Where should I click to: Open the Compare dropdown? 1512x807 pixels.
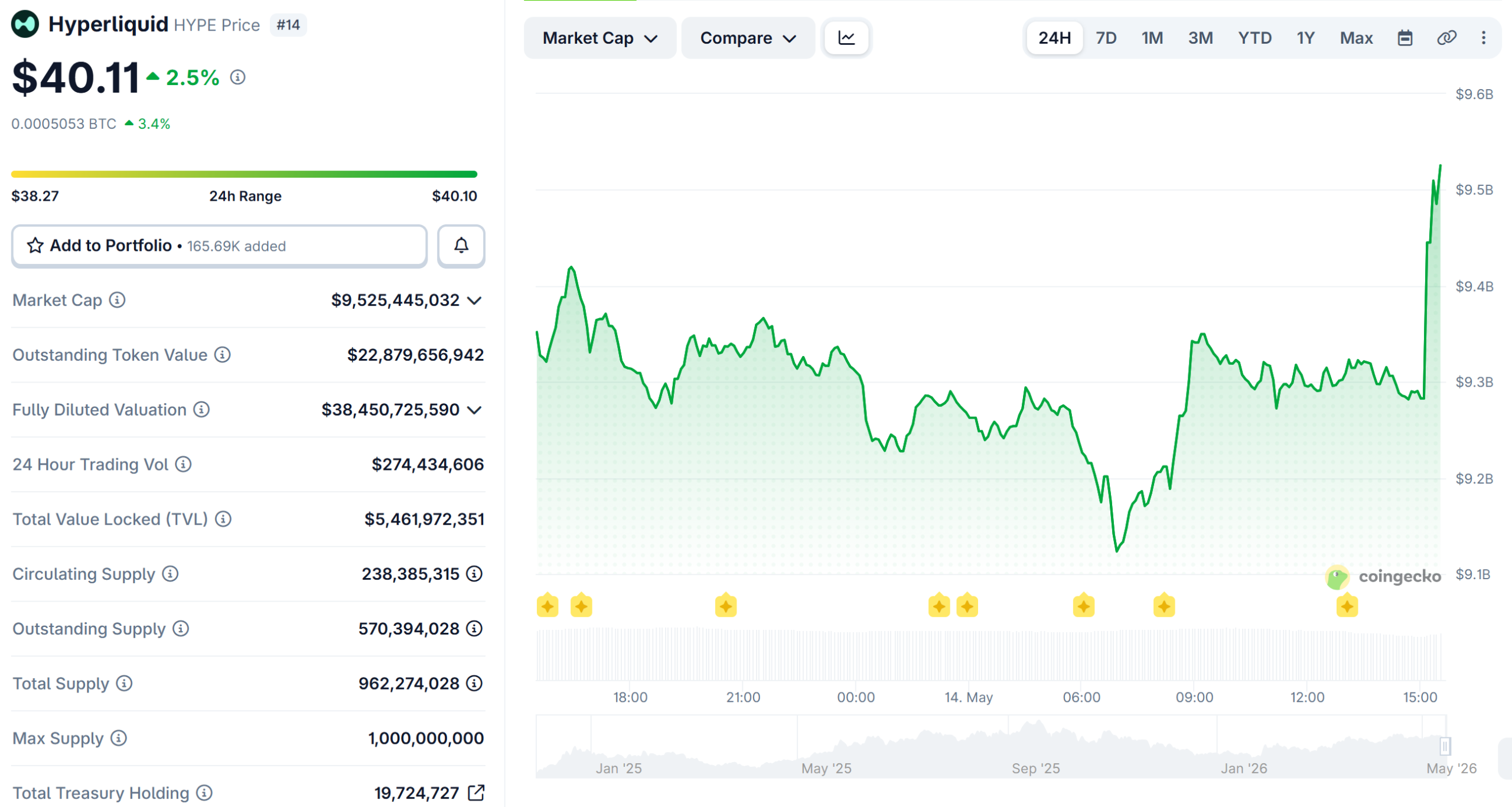click(748, 38)
